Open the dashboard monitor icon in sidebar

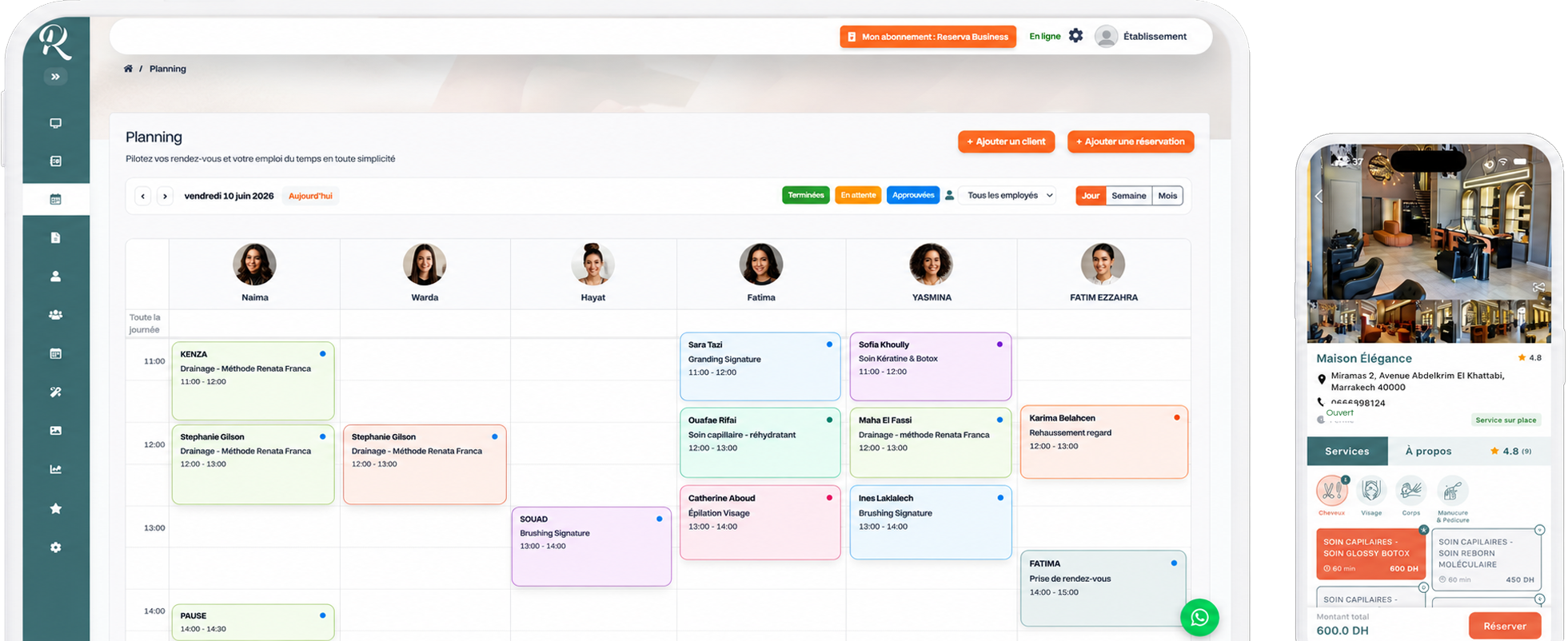point(55,123)
